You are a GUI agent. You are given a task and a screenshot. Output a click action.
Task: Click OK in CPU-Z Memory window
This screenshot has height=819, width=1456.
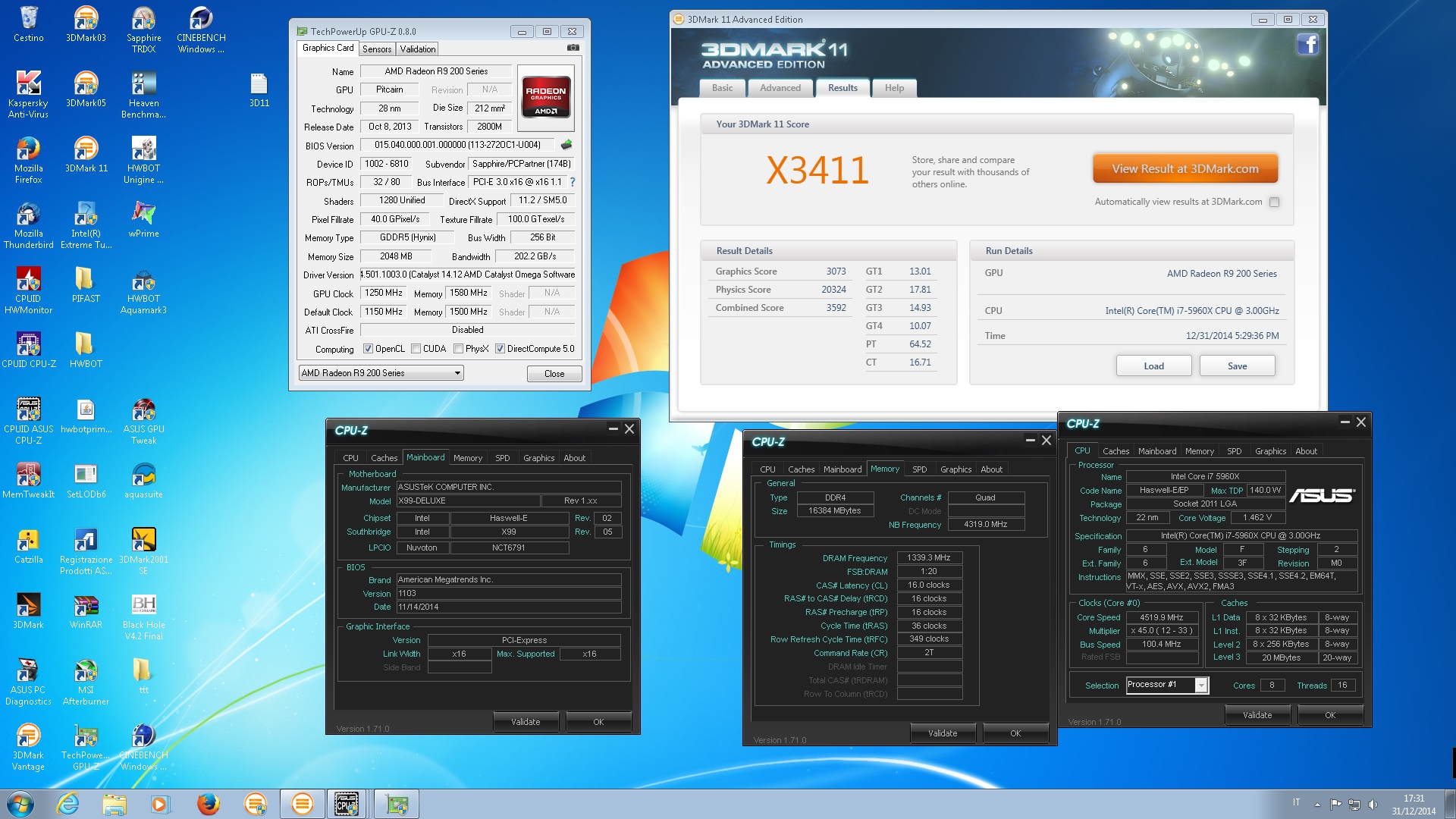point(1015,733)
